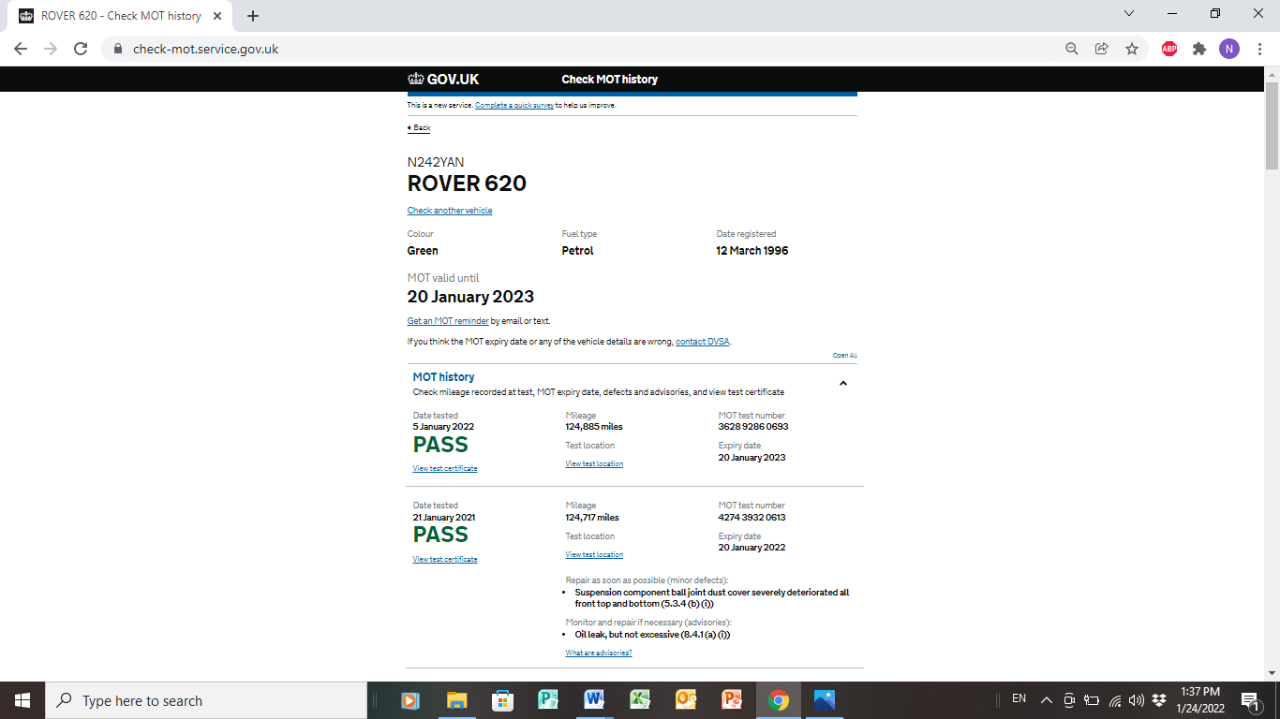Open Publisher from the taskbar
Viewport: 1280px width, 719px height.
[x=548, y=700]
